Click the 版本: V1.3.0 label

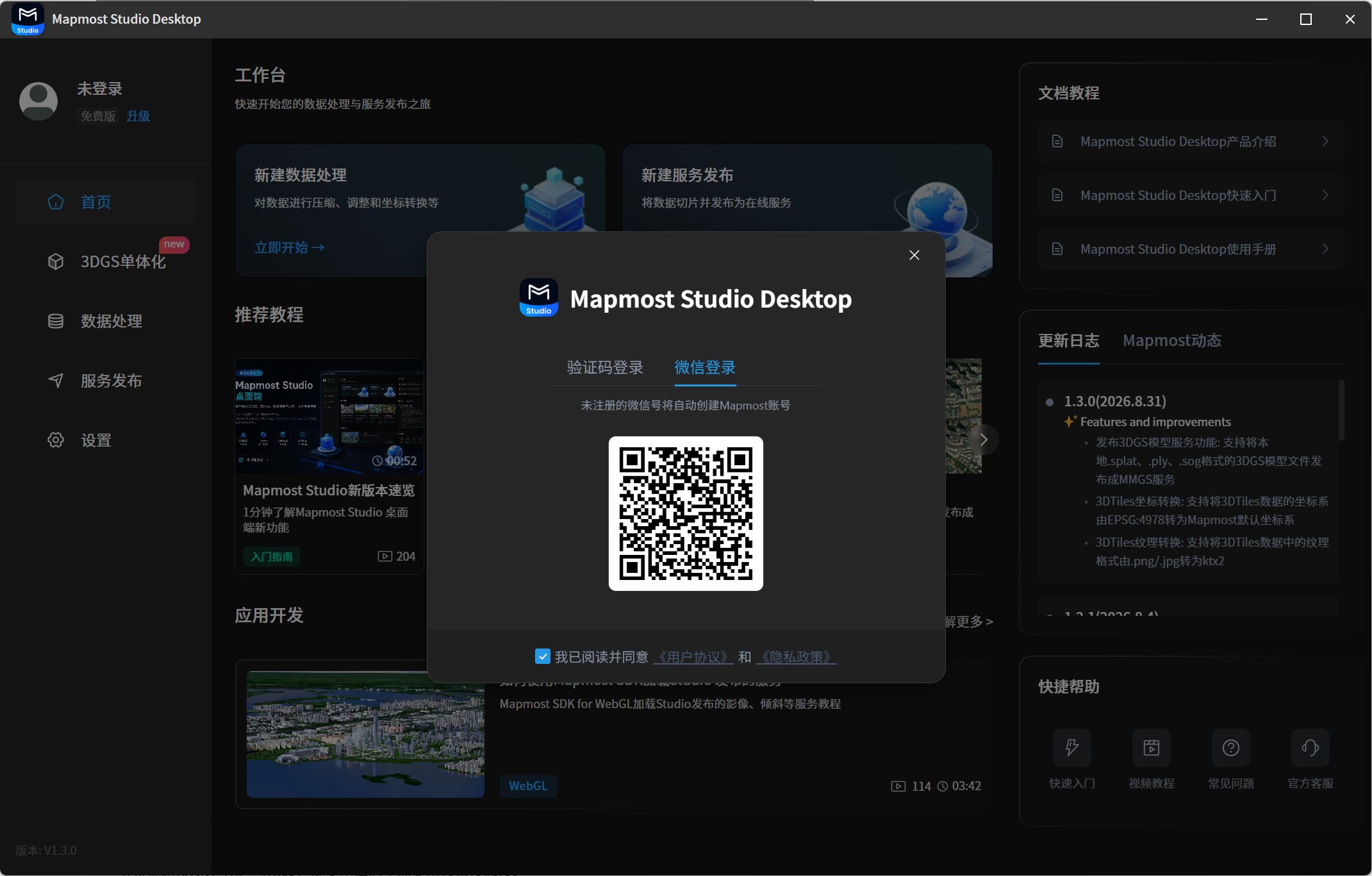(x=46, y=850)
